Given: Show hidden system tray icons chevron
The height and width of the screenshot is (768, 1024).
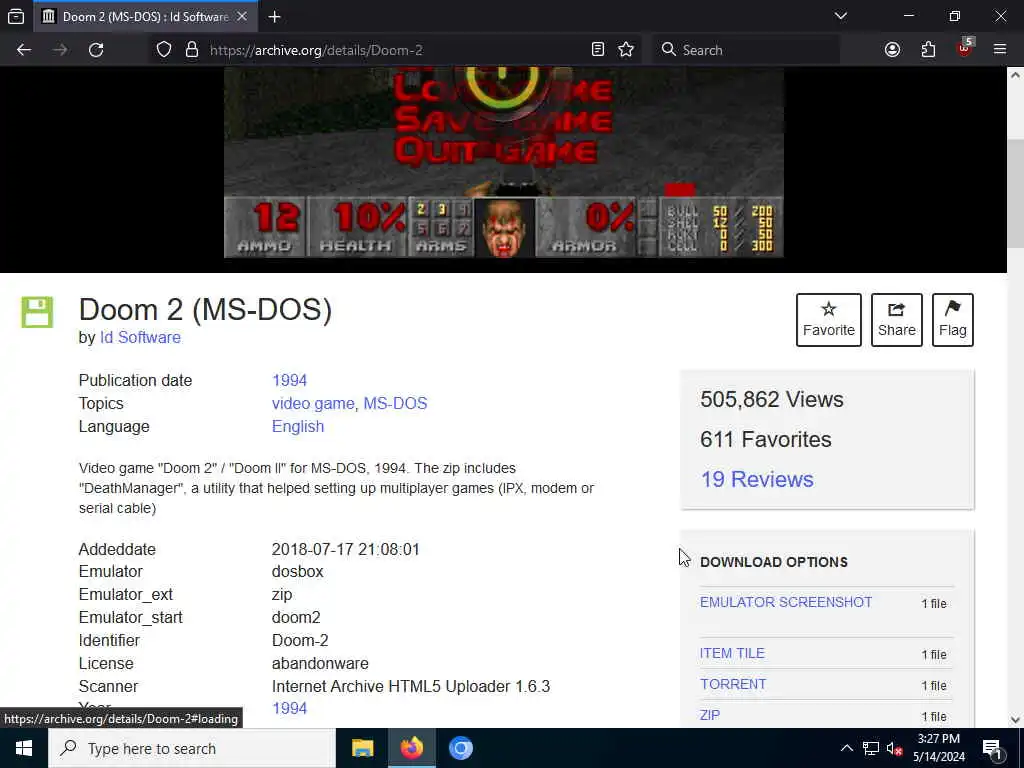Looking at the screenshot, I should point(846,748).
